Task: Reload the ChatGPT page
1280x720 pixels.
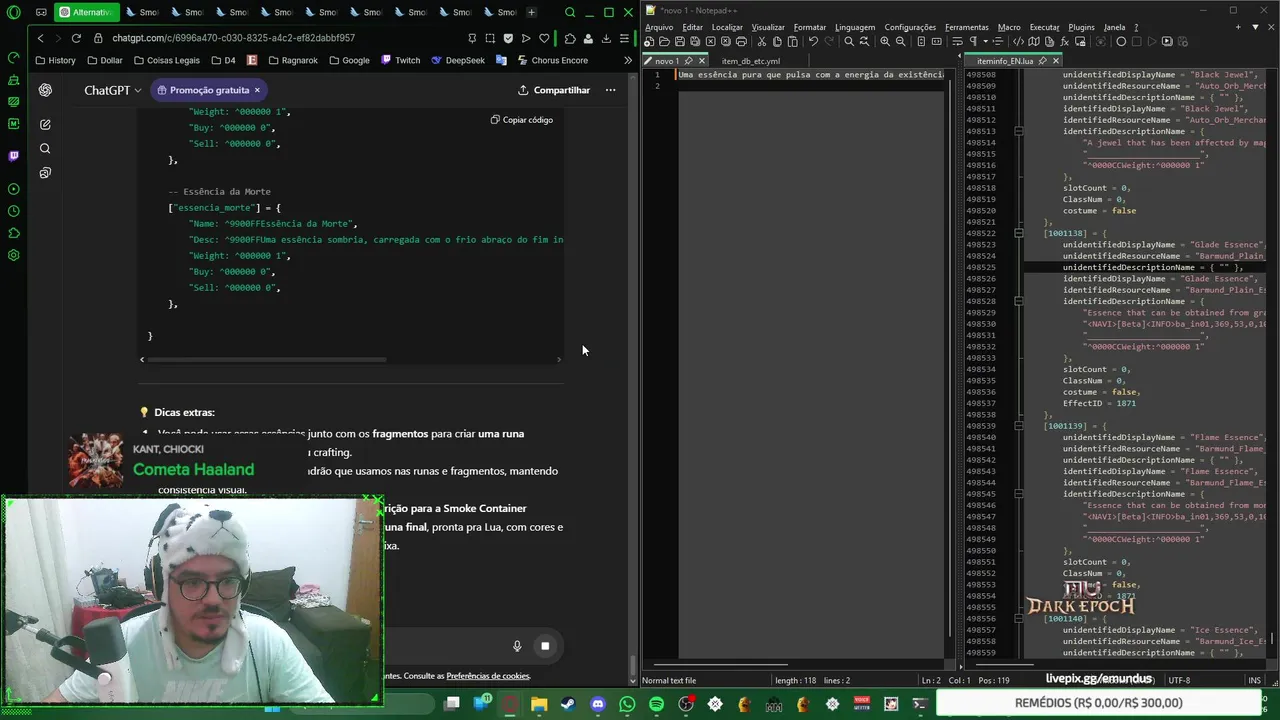Action: 76,38
